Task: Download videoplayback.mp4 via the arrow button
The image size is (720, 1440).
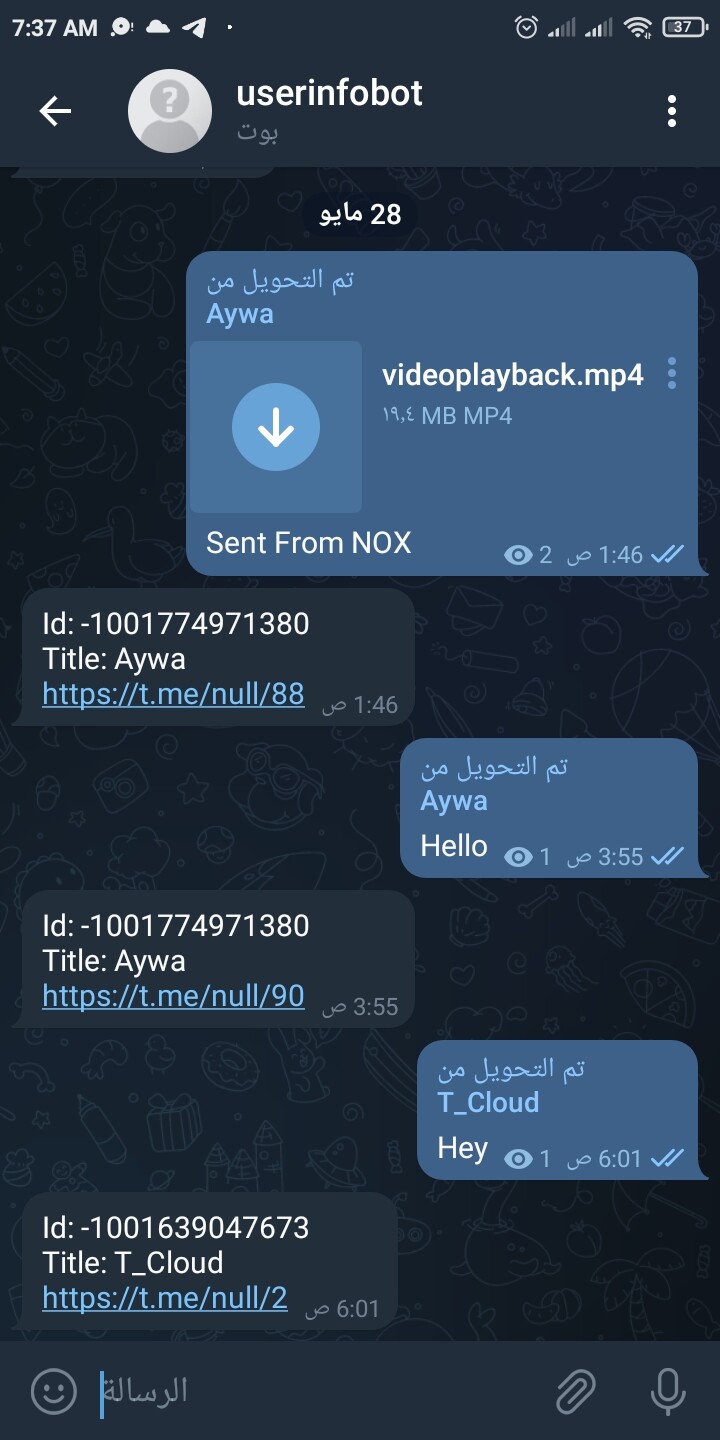Action: coord(276,427)
